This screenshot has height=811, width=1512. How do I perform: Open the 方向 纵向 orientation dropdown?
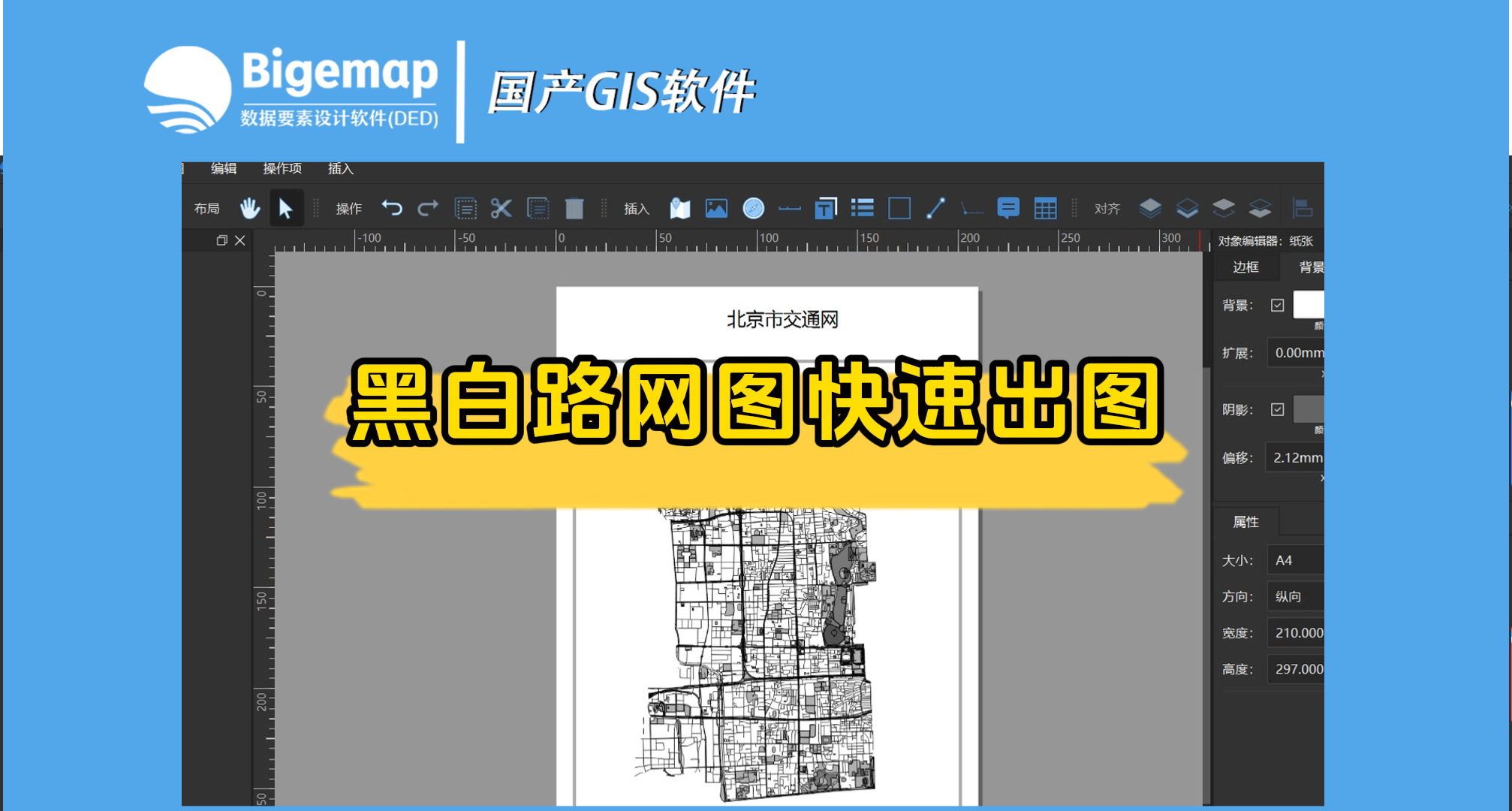coord(1296,596)
